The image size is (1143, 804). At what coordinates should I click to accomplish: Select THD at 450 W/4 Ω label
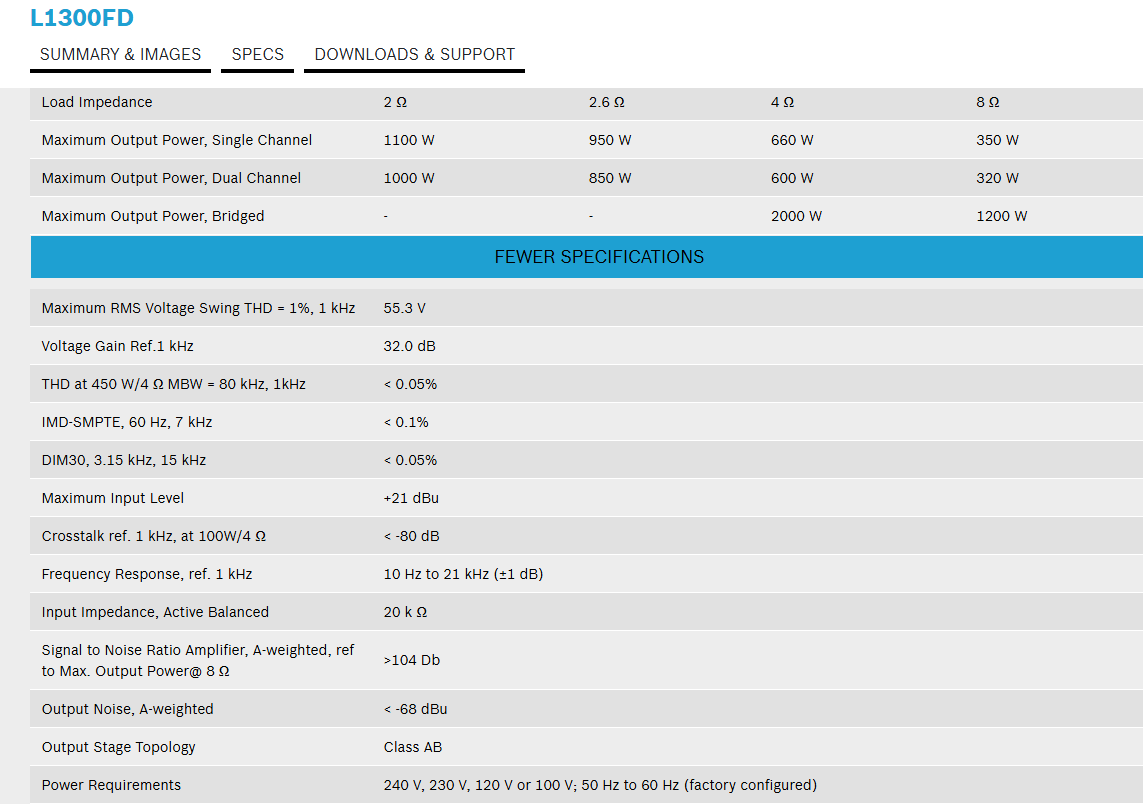pos(173,383)
